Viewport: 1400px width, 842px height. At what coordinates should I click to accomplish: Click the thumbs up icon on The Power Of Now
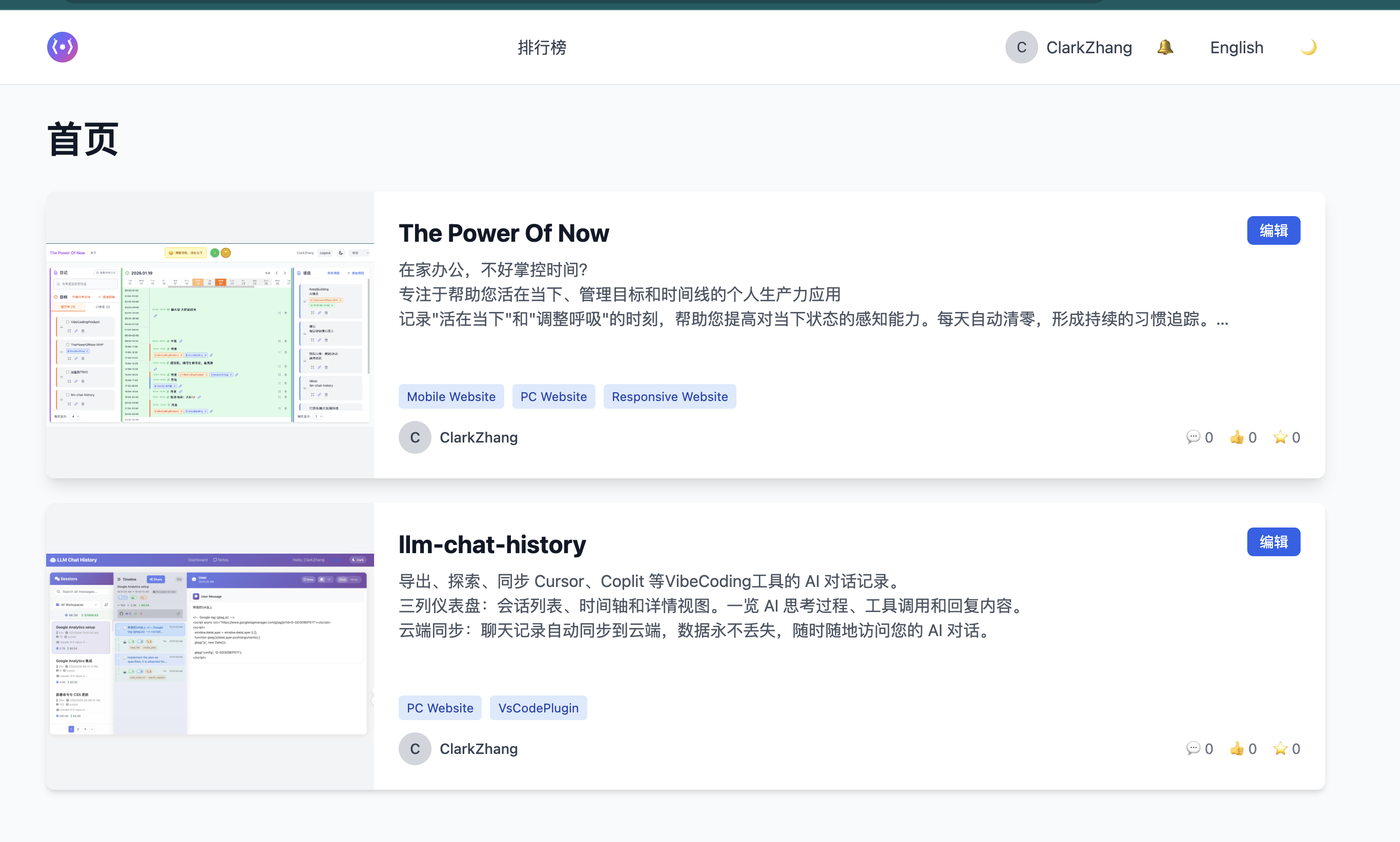tap(1237, 437)
